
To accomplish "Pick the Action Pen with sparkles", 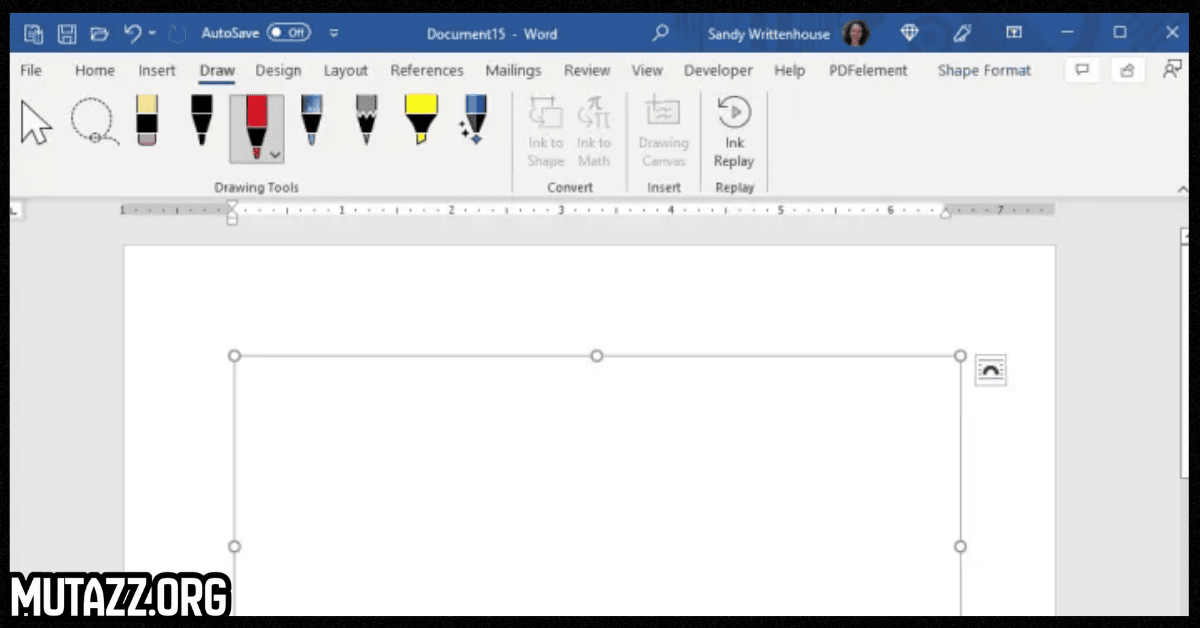I will [473, 121].
